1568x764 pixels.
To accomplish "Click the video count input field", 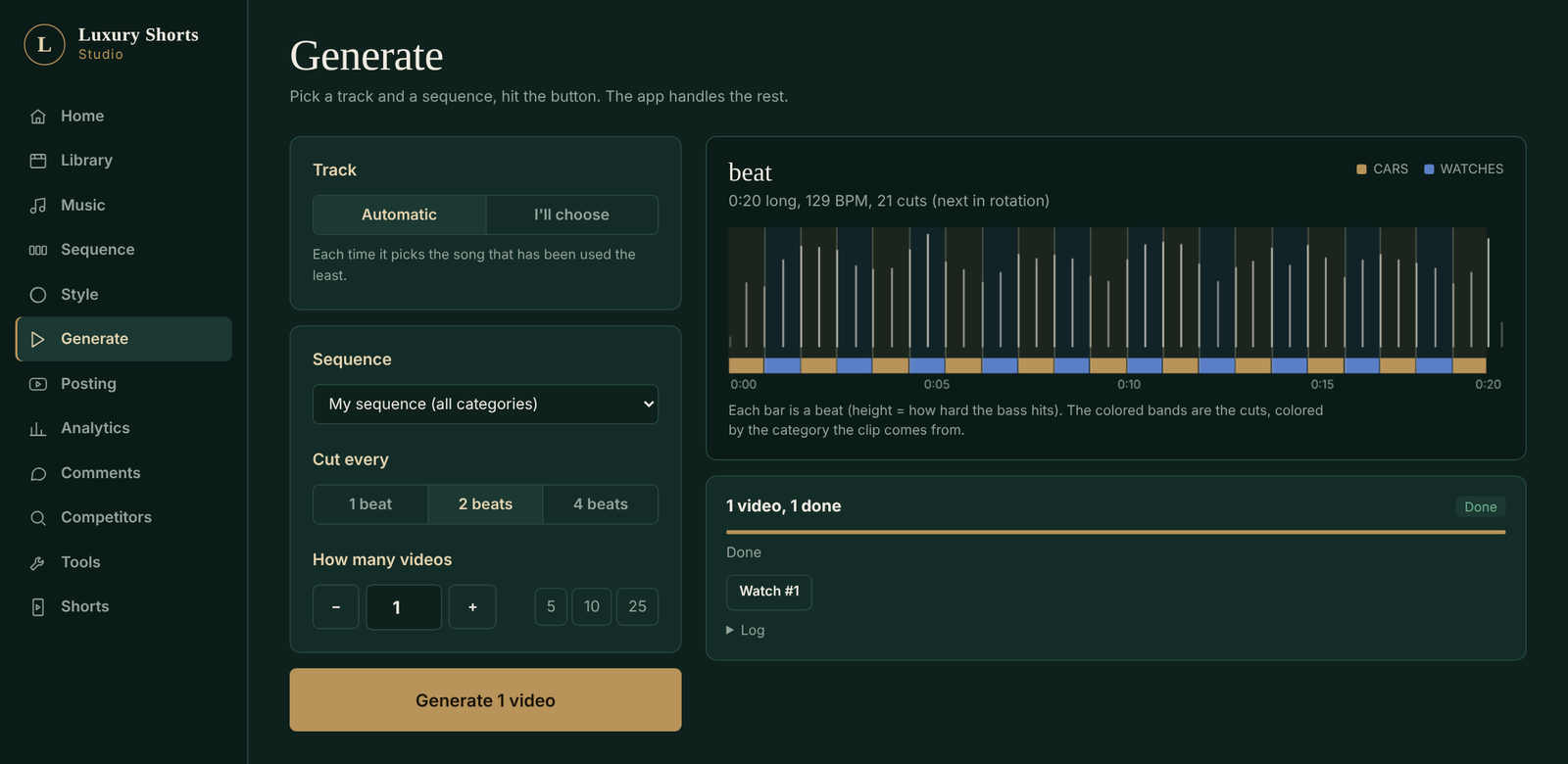I will (x=404, y=607).
